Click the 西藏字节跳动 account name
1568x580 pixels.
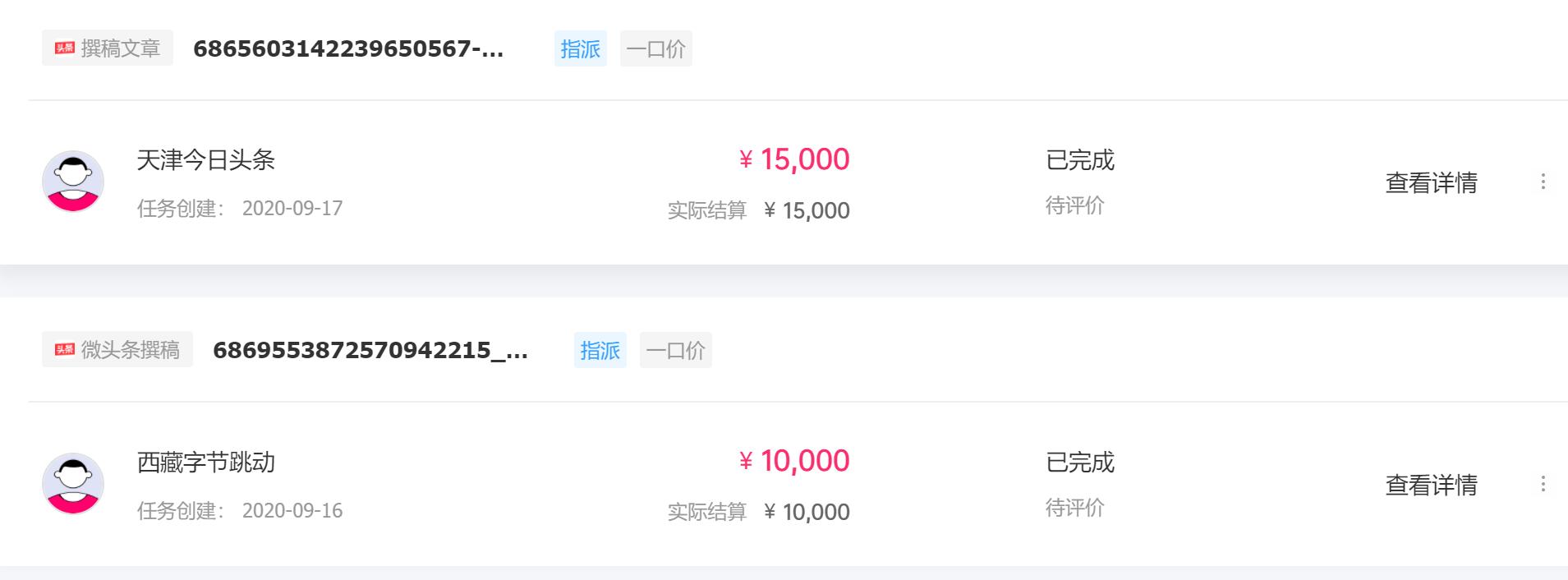[205, 463]
